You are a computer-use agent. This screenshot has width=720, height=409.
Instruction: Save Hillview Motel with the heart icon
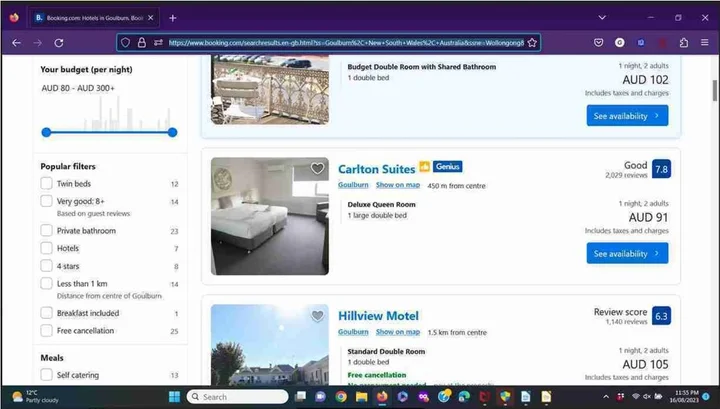(317, 315)
